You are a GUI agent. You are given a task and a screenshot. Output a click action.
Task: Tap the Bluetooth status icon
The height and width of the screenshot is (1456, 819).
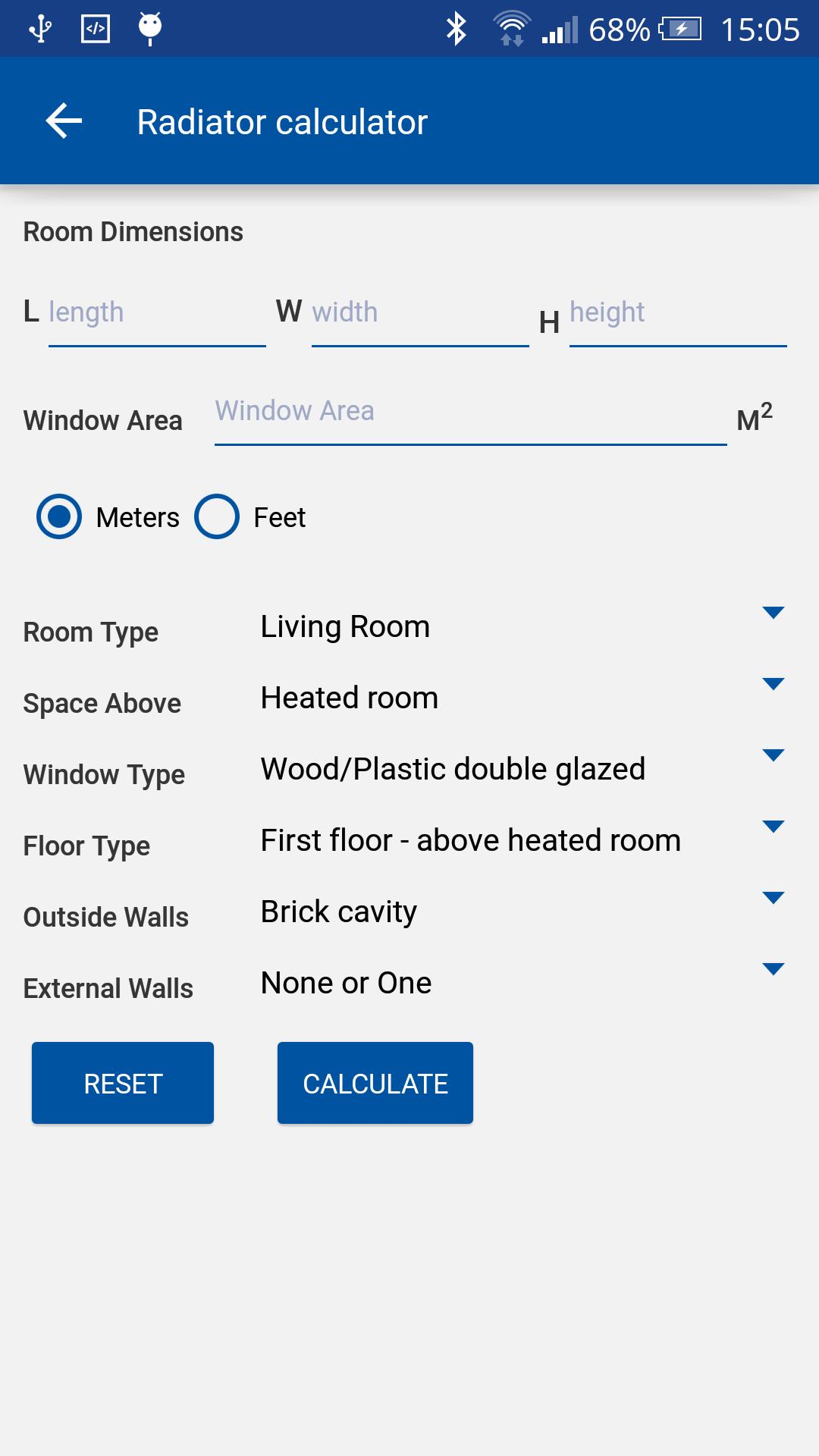coord(456,29)
